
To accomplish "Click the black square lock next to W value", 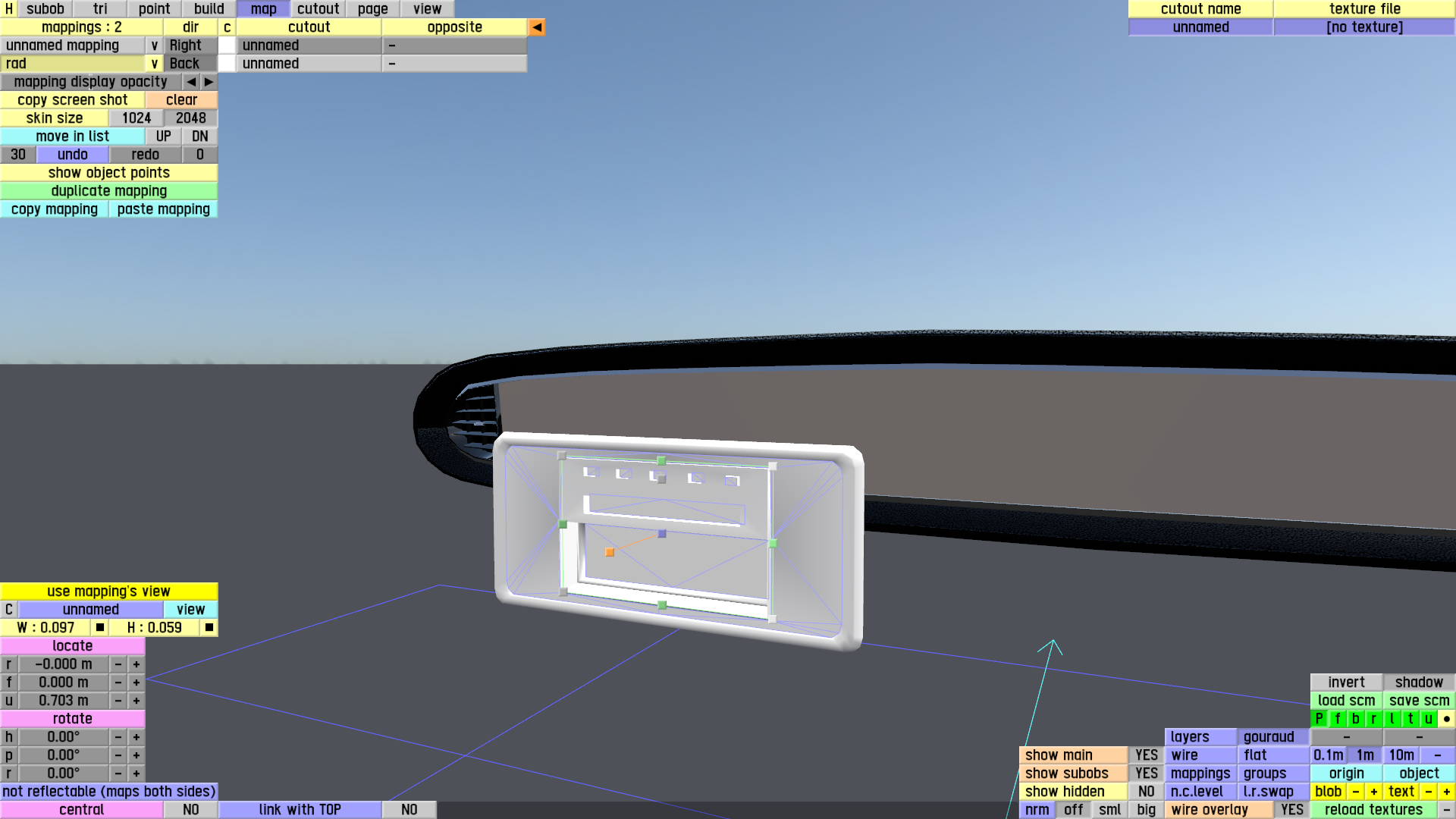I will pyautogui.click(x=100, y=628).
